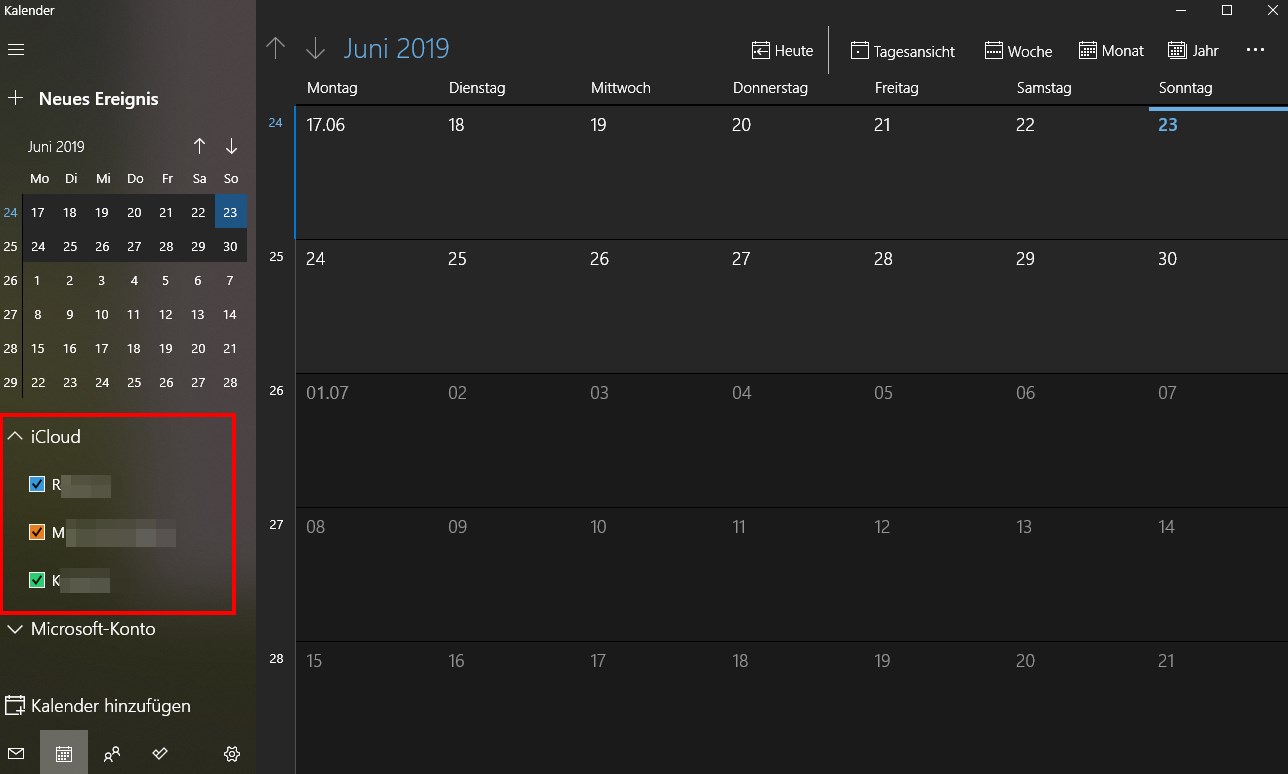Uncheck the green iCloud calendar checkbox
Screen dimensions: 1288x774
pos(37,580)
